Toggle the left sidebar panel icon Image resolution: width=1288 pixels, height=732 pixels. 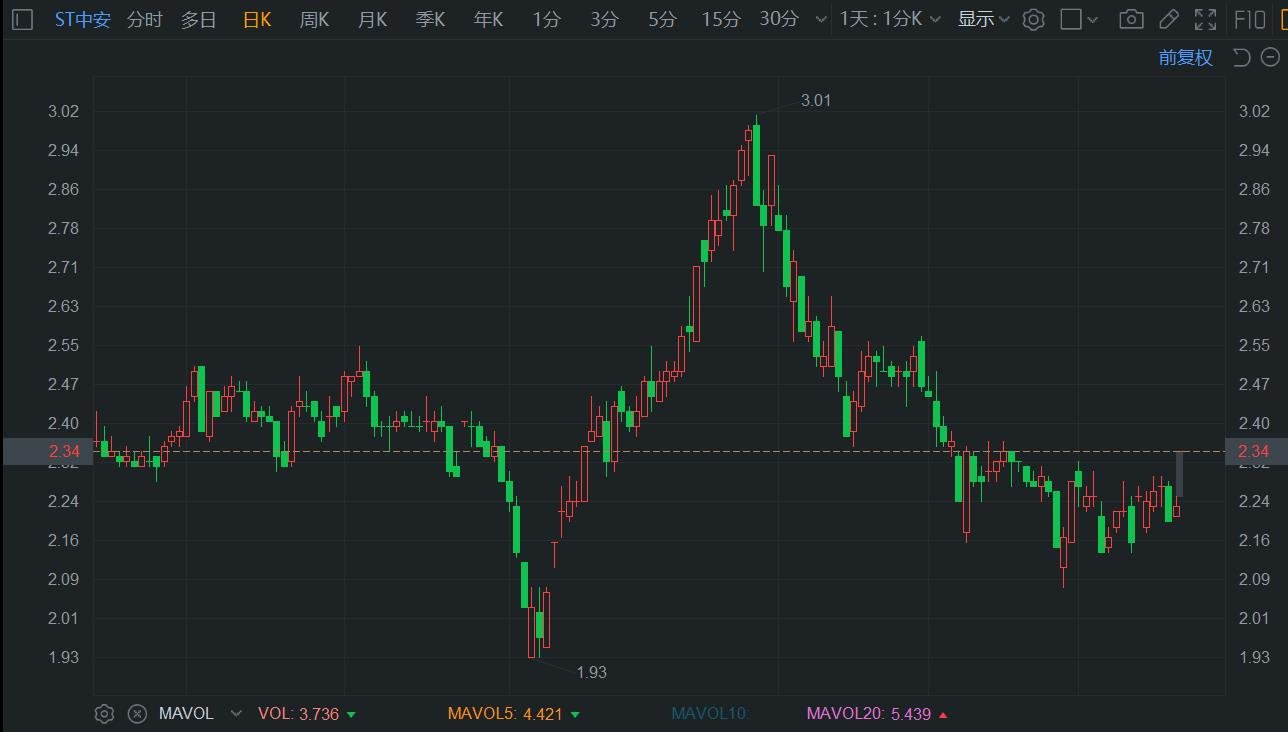pos(23,19)
